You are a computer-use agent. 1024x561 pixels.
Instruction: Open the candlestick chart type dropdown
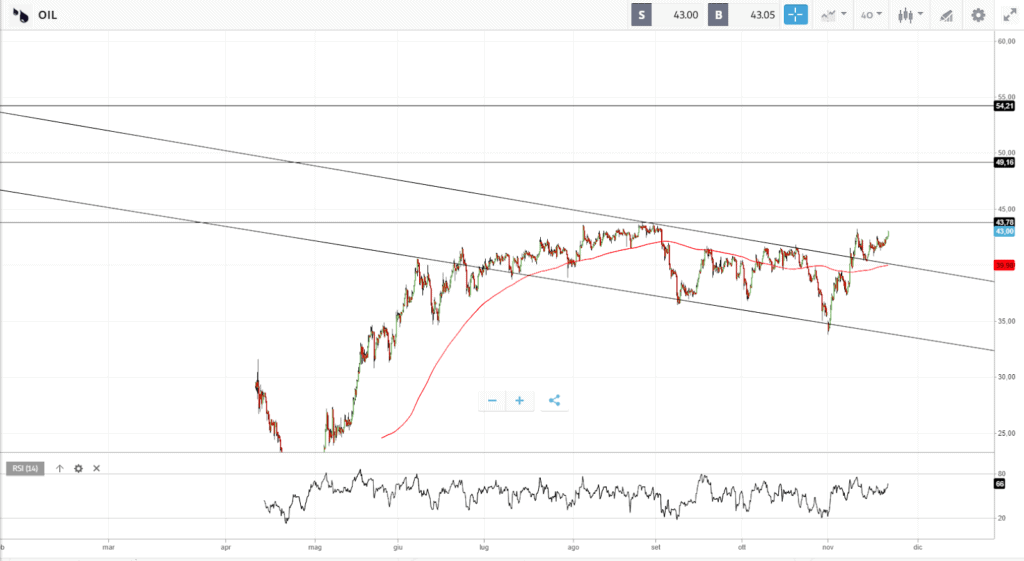[910, 15]
